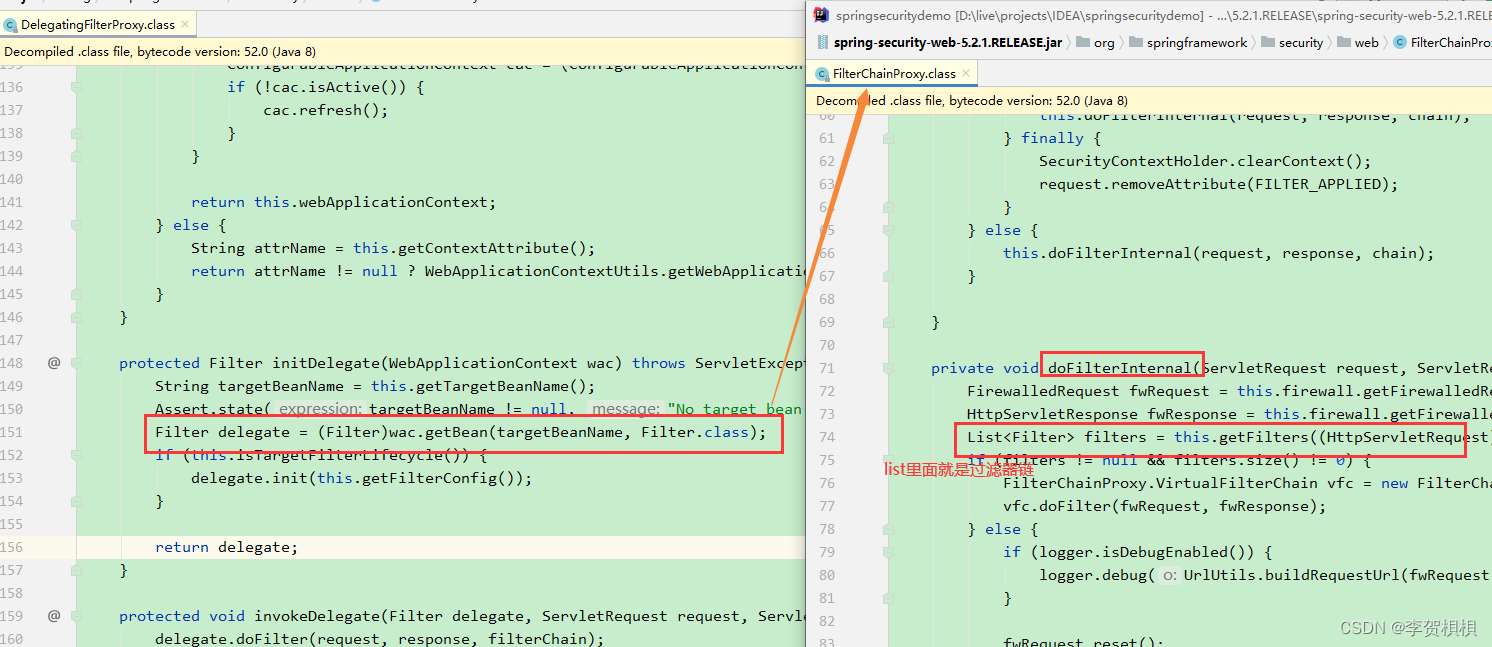Click 'if (logger.isDebugEnabled())' line

1138,552
